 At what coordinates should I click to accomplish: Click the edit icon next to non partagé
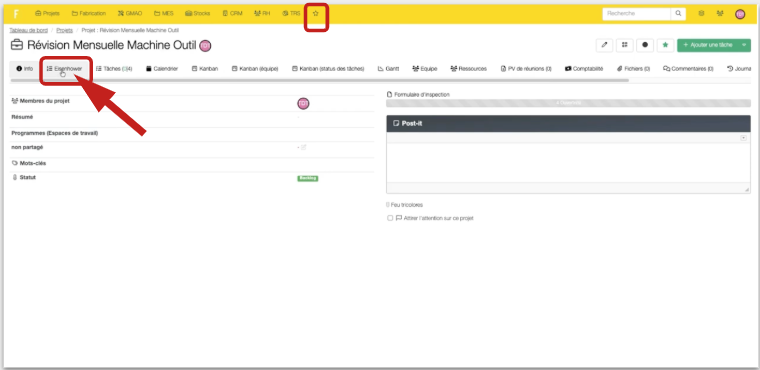pos(303,147)
